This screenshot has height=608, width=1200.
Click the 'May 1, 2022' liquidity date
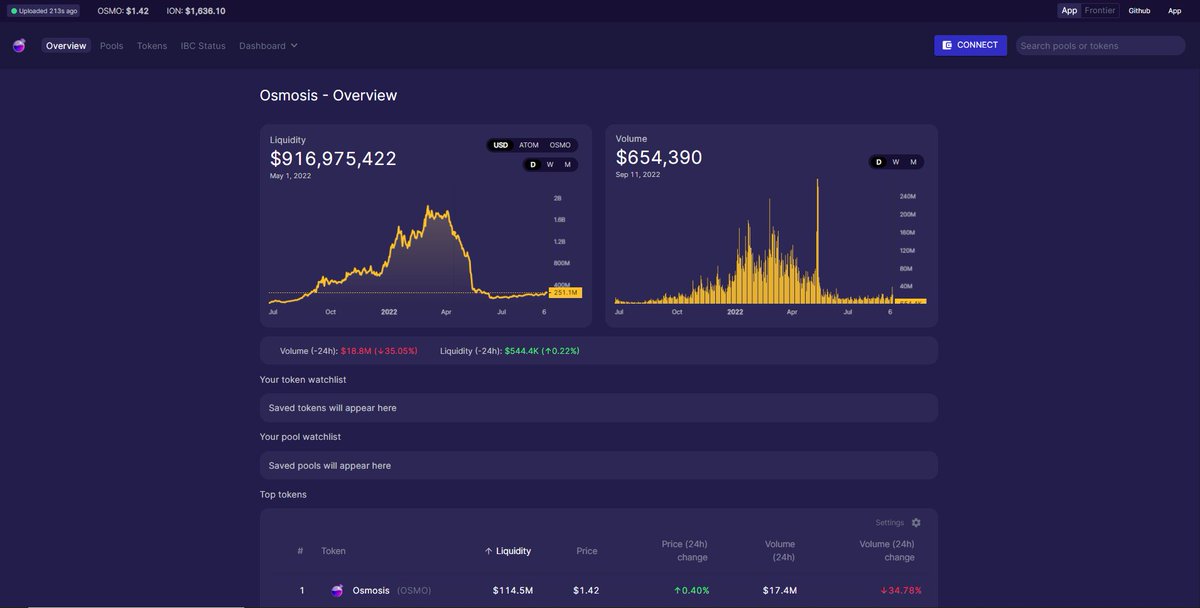290,176
